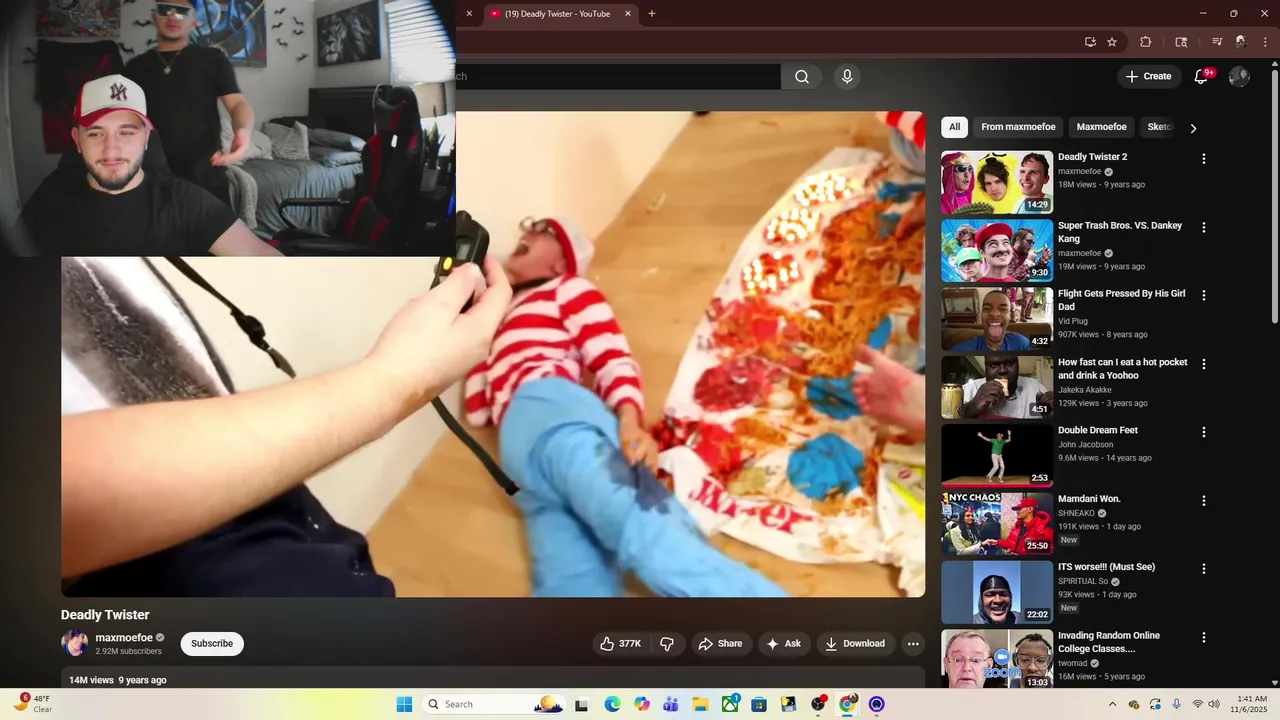Like the video (377K thumbs up)
1280x720 pixels.
[620, 644]
